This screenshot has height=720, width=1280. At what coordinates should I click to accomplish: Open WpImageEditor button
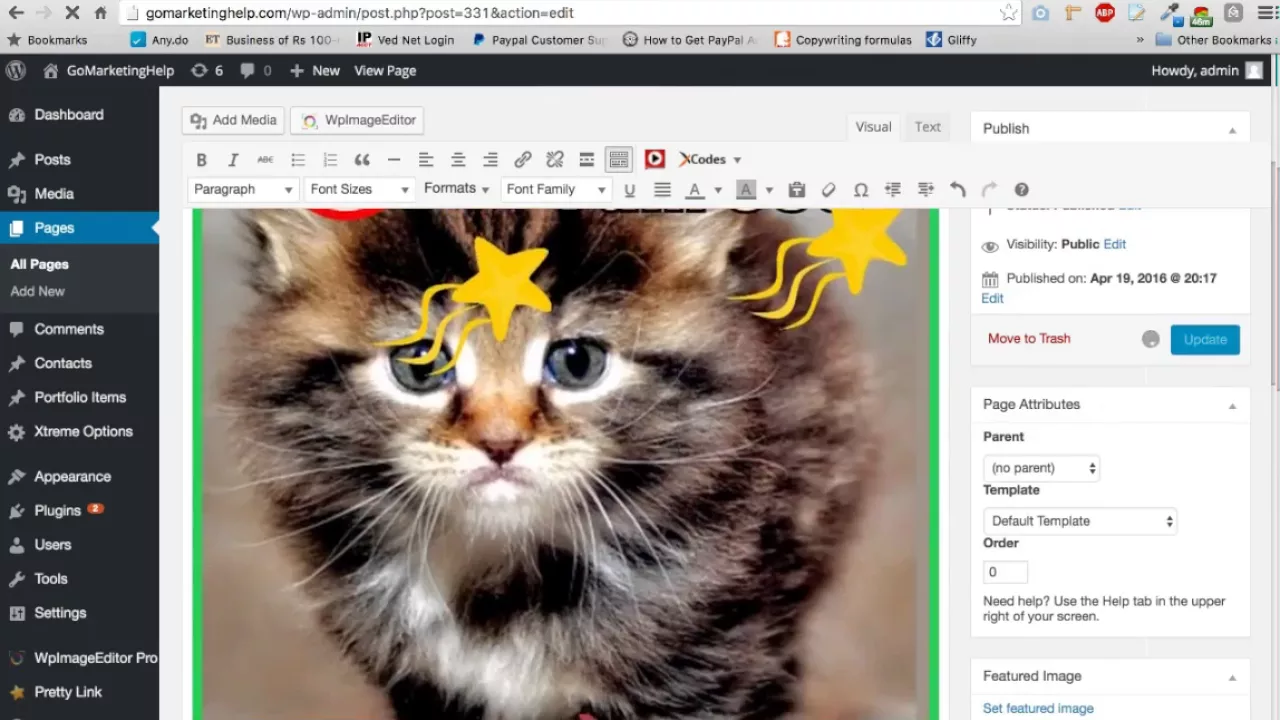click(x=358, y=120)
